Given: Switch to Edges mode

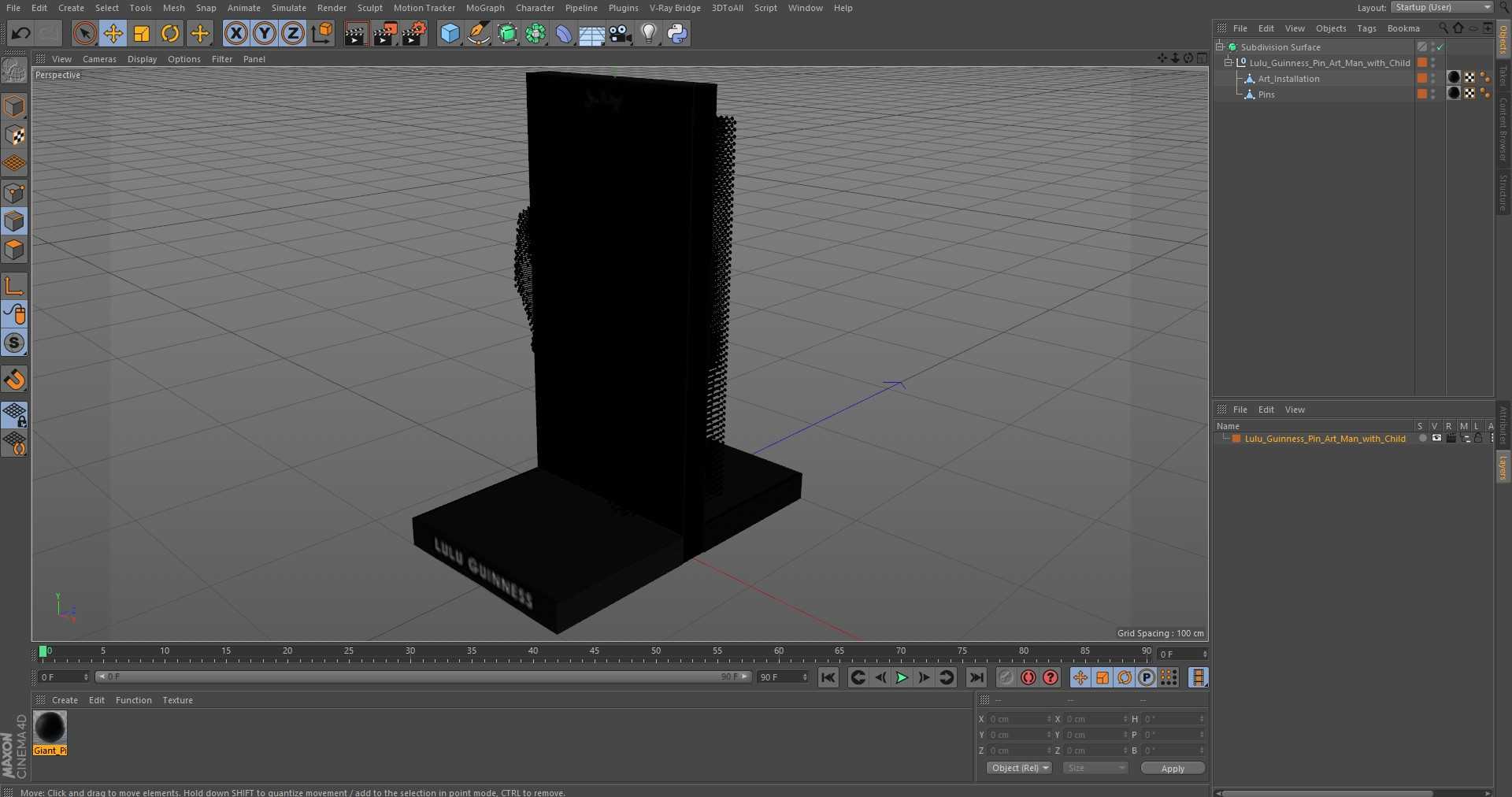Looking at the screenshot, I should click(14, 221).
